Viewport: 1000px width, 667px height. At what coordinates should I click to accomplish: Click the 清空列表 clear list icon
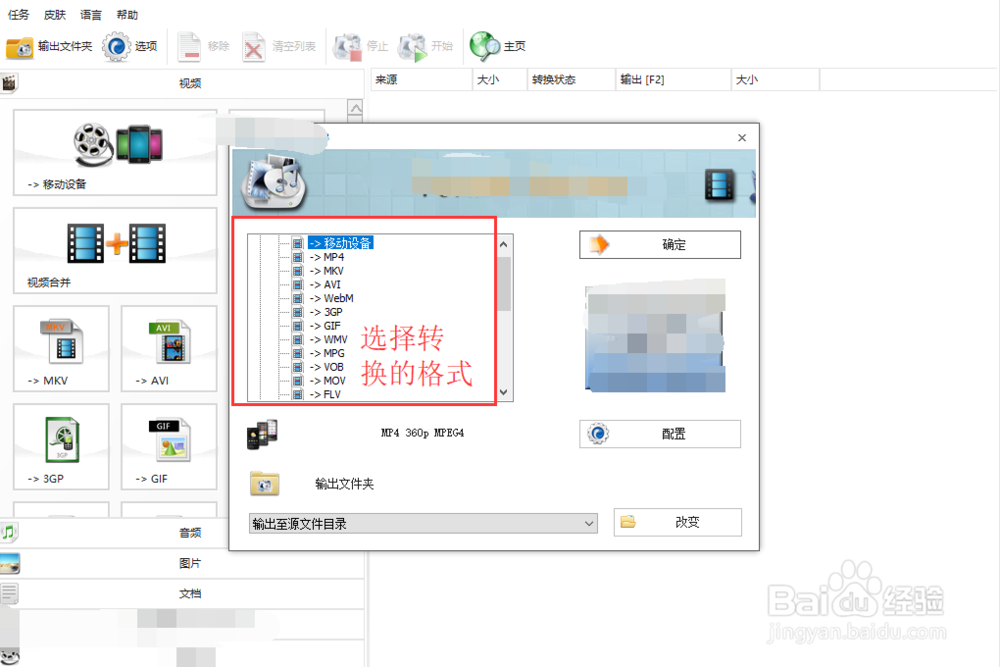pyautogui.click(x=253, y=45)
